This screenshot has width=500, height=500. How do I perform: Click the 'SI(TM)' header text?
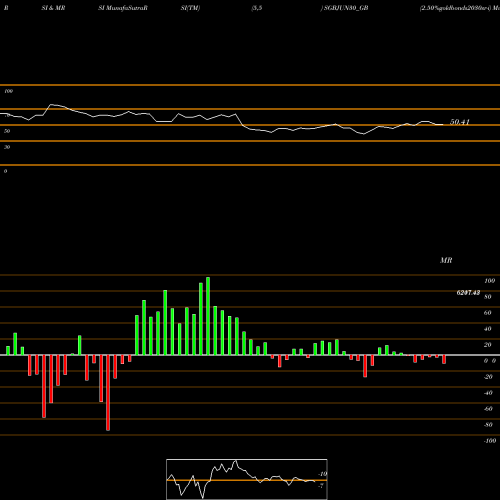click(x=190, y=8)
